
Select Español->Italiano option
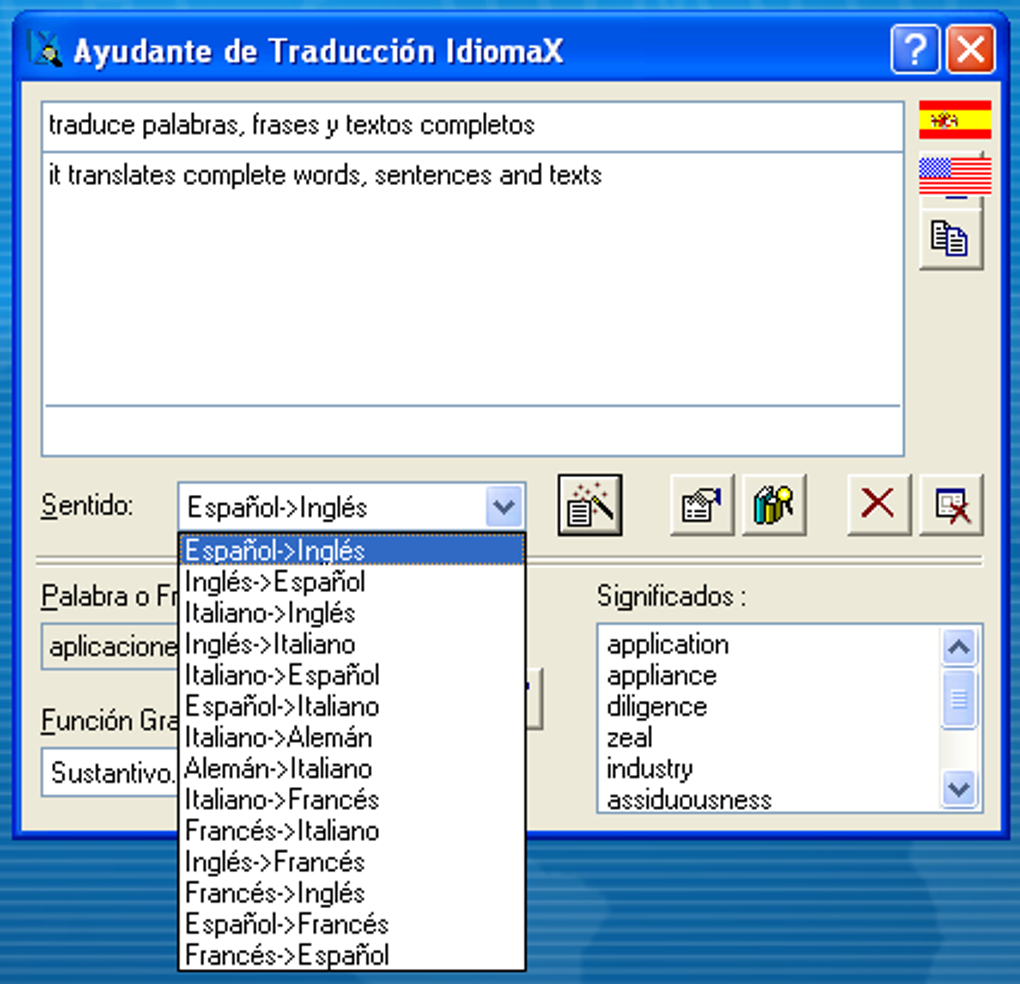[351, 706]
